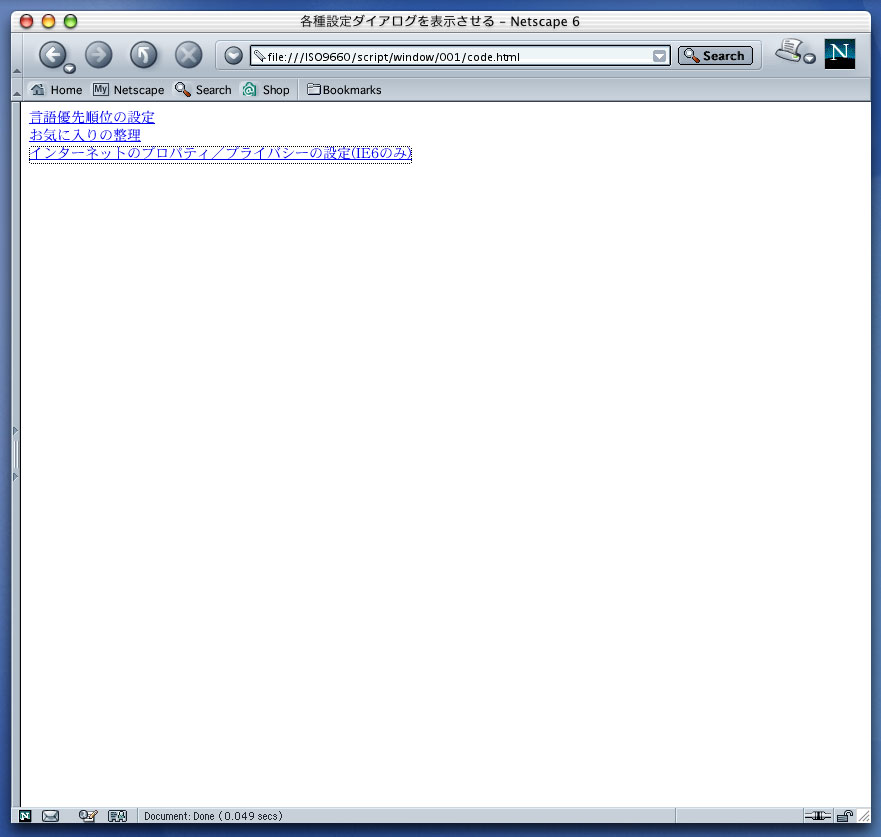Viewport: 881px width, 837px height.
Task: Open the Print button dropdown arrow
Action: coord(810,58)
